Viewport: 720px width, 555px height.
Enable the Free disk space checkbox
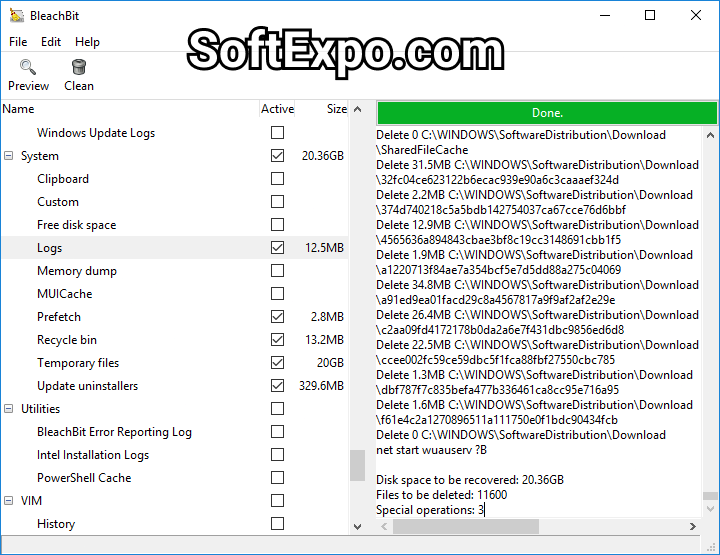pyautogui.click(x=277, y=224)
